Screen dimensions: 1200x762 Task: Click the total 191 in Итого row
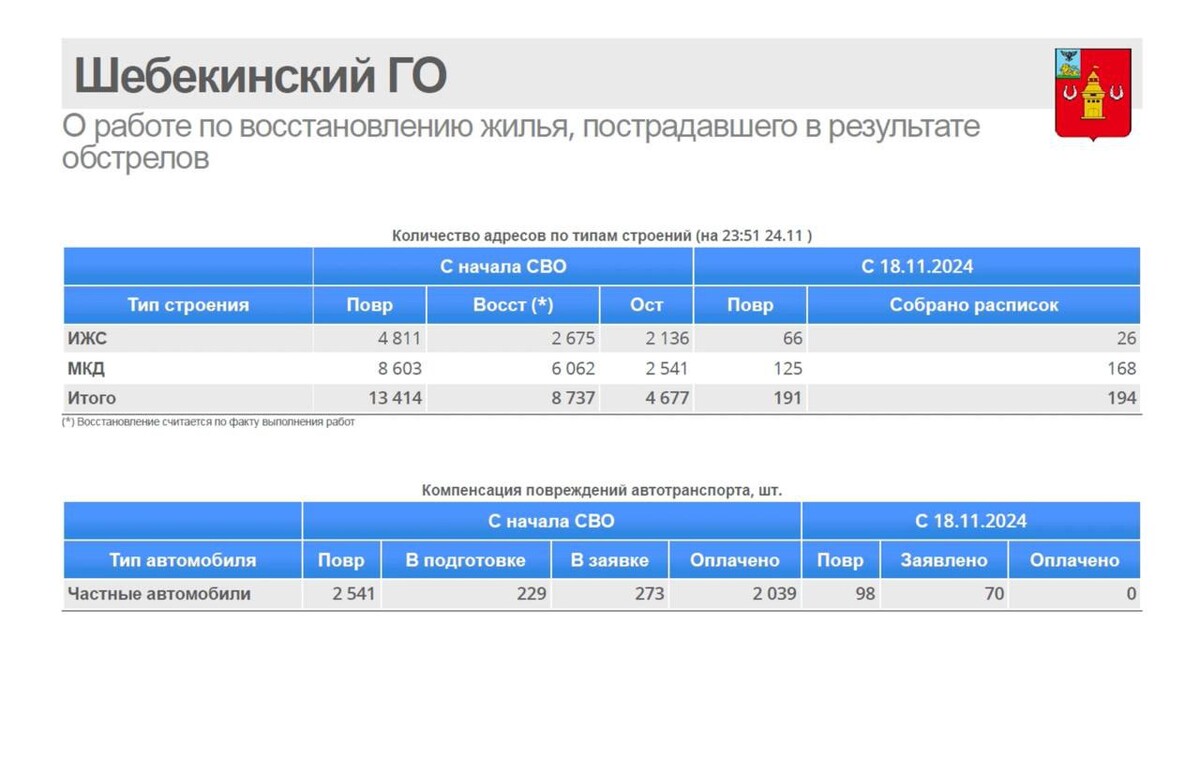tap(787, 398)
